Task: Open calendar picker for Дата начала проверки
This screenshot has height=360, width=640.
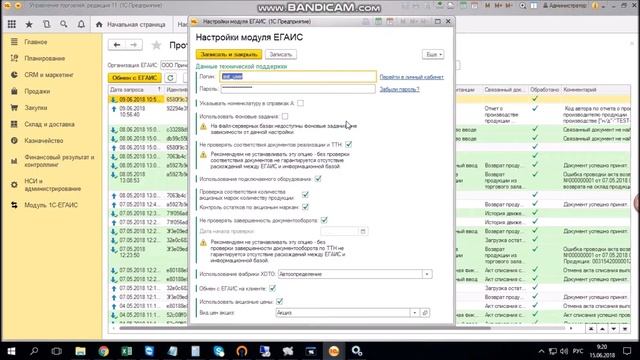Action: pyautogui.click(x=363, y=231)
